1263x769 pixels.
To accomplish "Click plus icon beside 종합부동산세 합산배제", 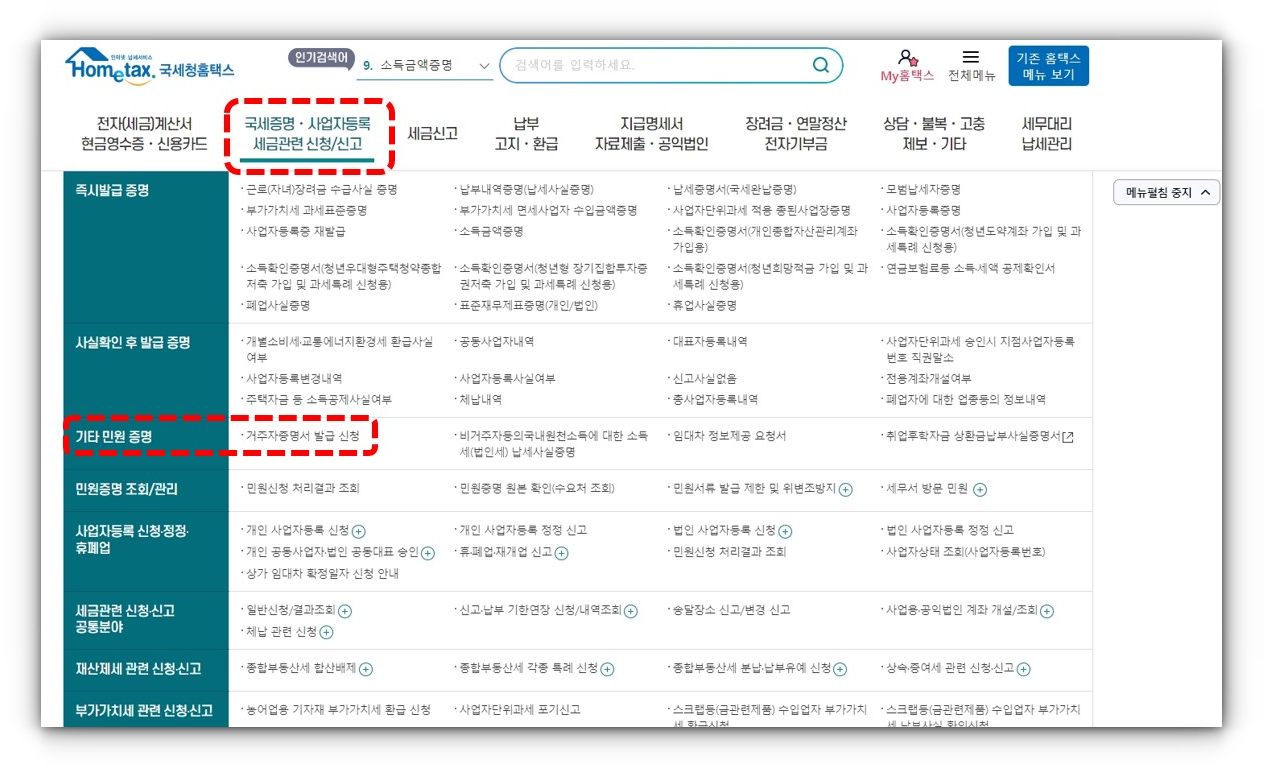I will tap(366, 669).
